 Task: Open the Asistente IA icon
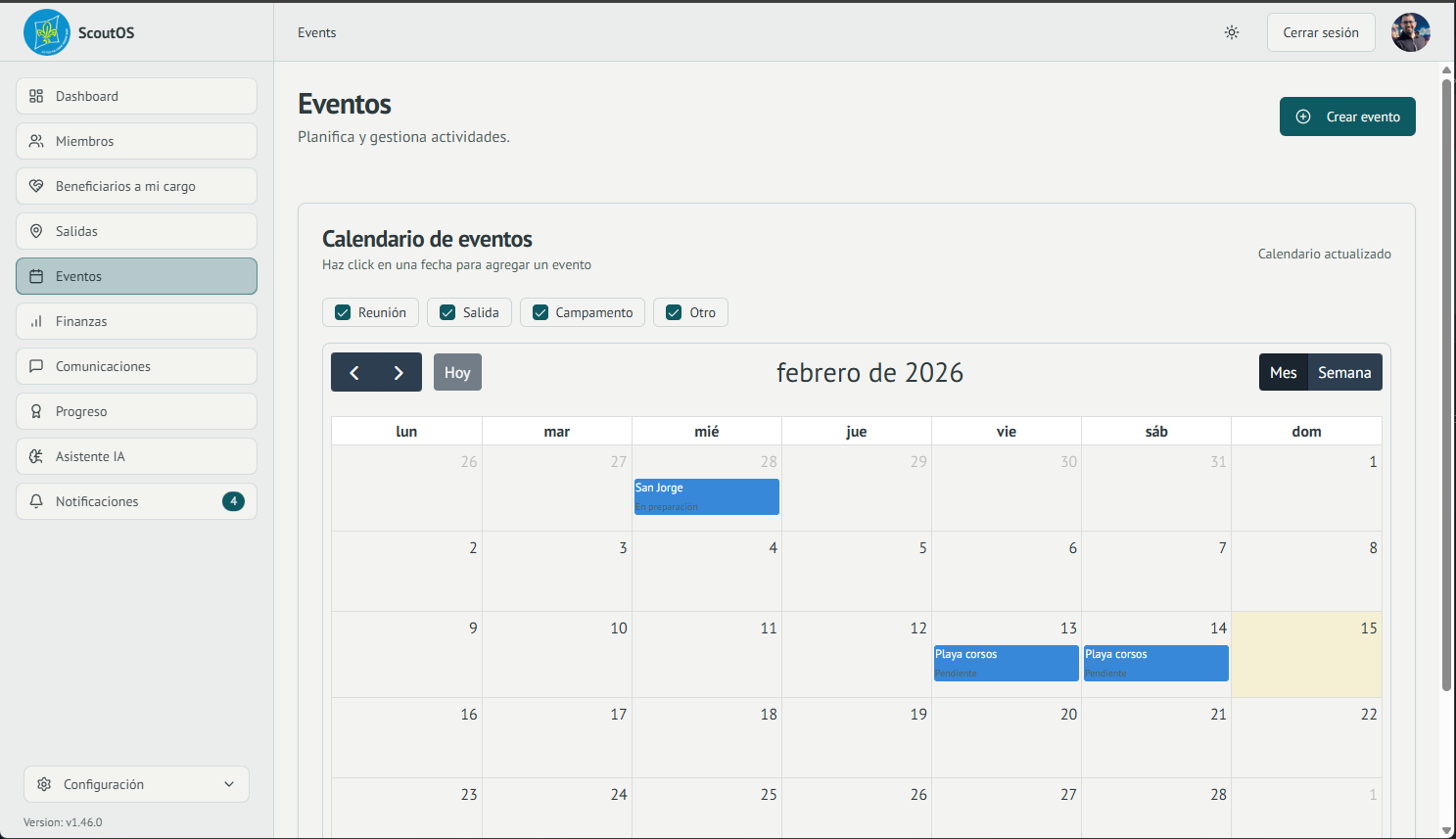(36, 456)
